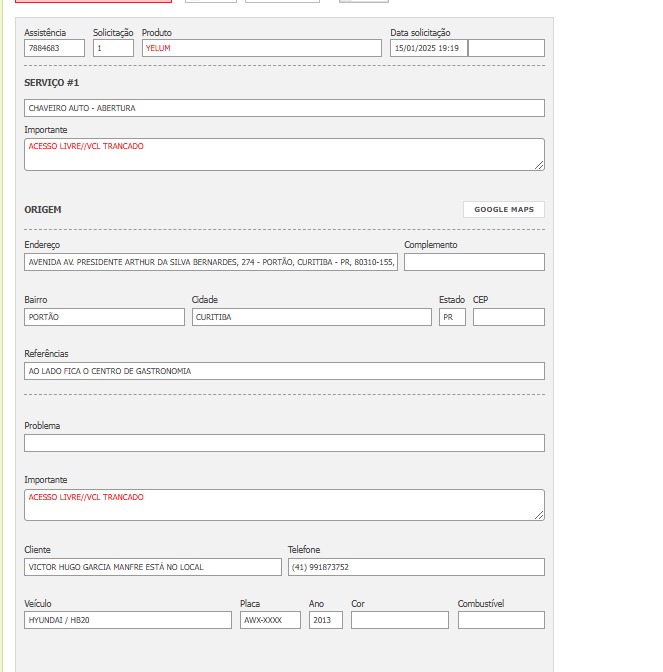Image resolution: width=663 pixels, height=672 pixels.
Task: Focus the empty Problema field
Action: click(x=284, y=443)
